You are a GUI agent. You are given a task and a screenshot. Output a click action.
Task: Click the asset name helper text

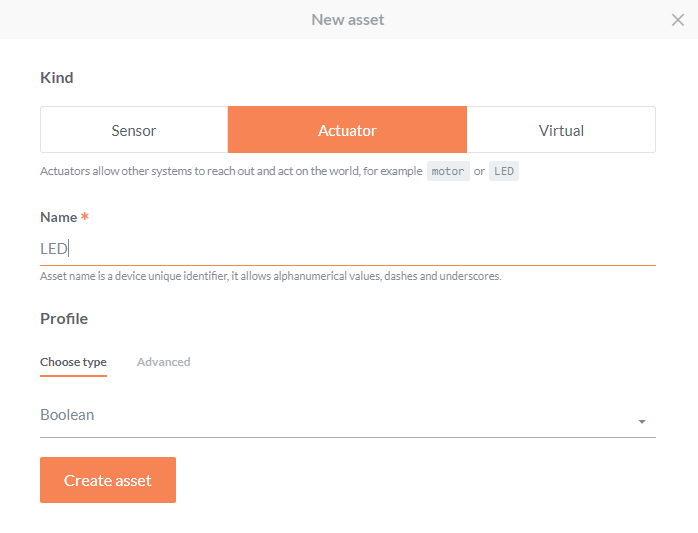tap(270, 276)
